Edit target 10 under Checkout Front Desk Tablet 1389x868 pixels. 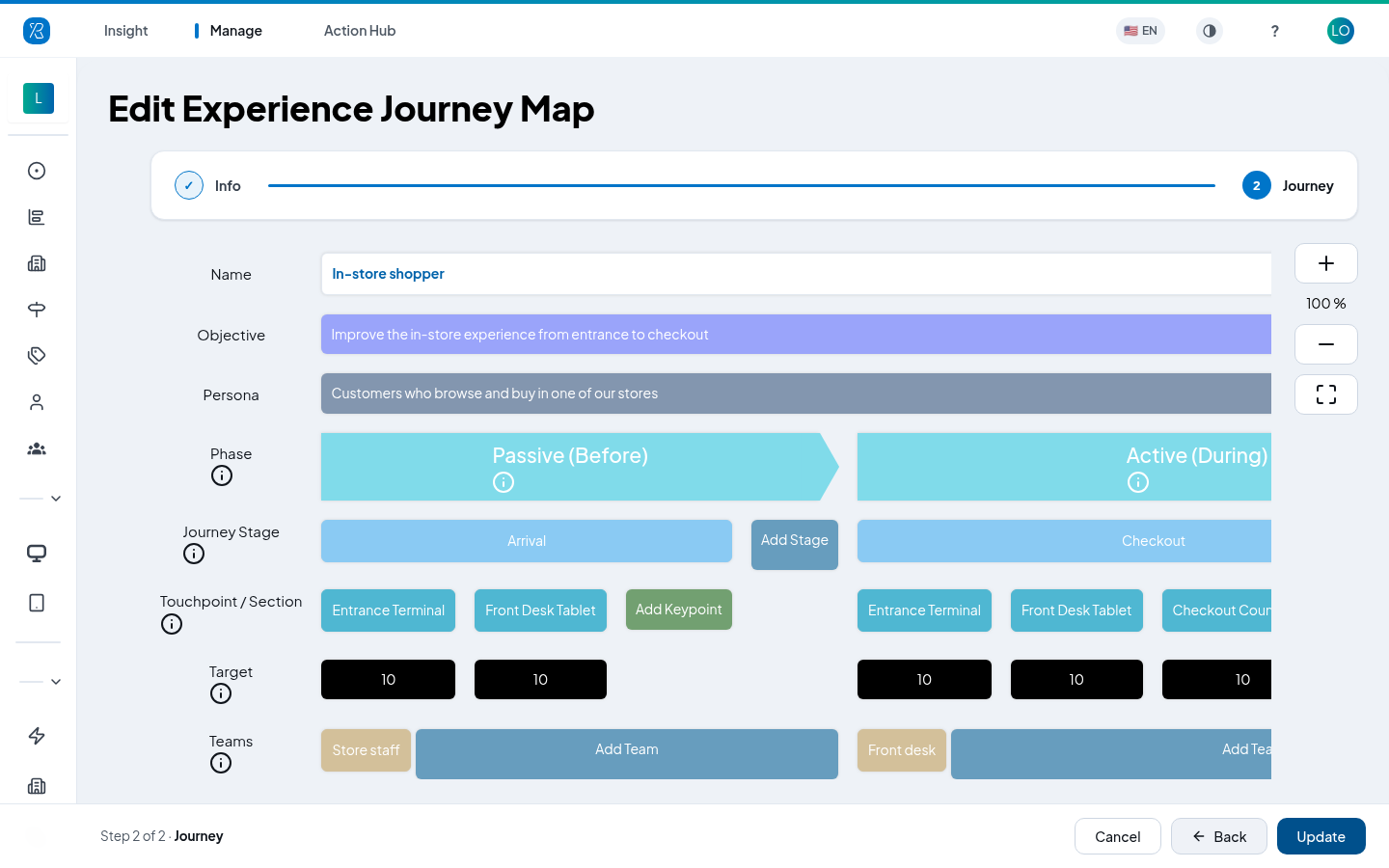(x=1076, y=680)
